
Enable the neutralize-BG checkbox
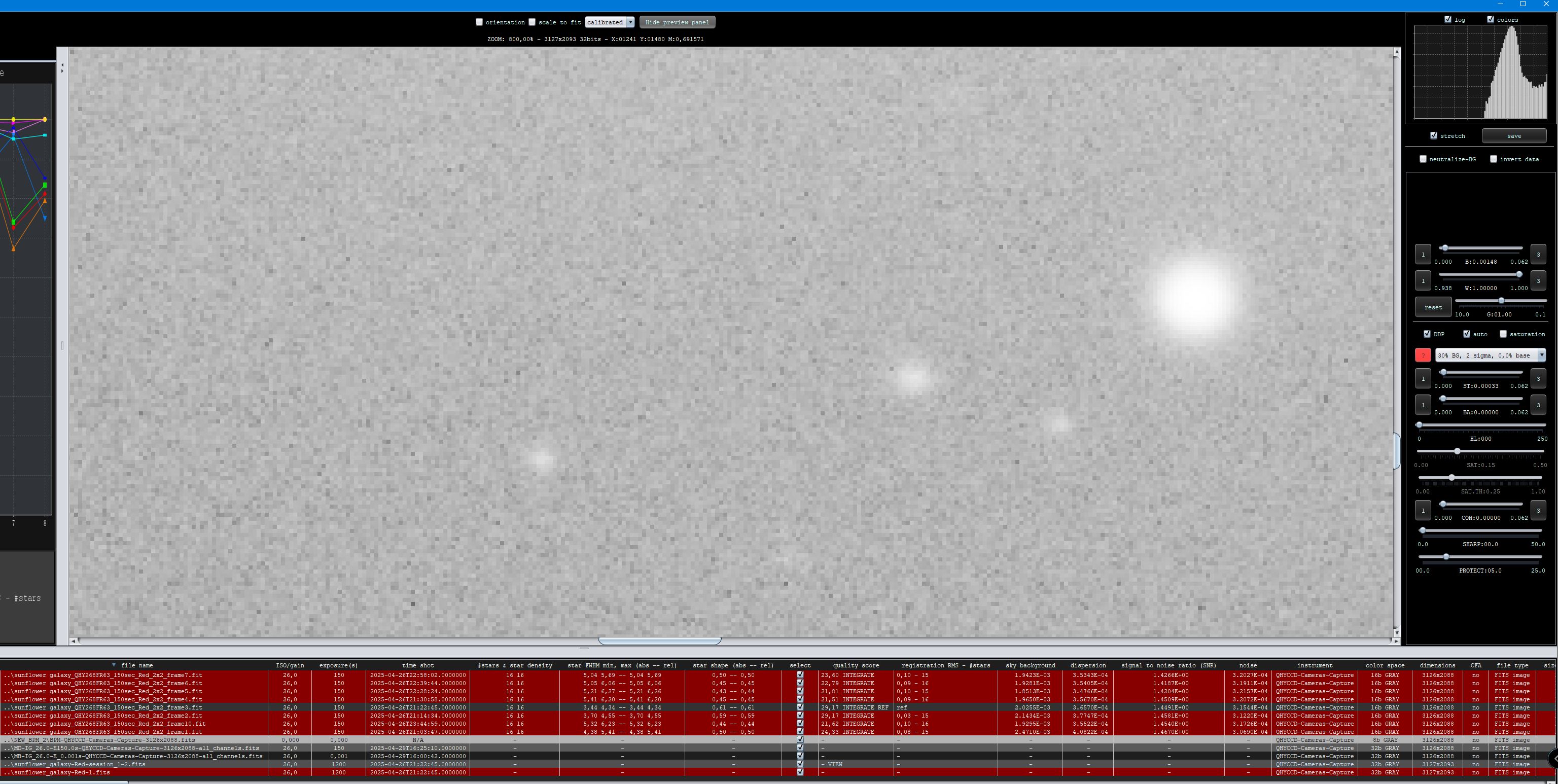point(1423,159)
